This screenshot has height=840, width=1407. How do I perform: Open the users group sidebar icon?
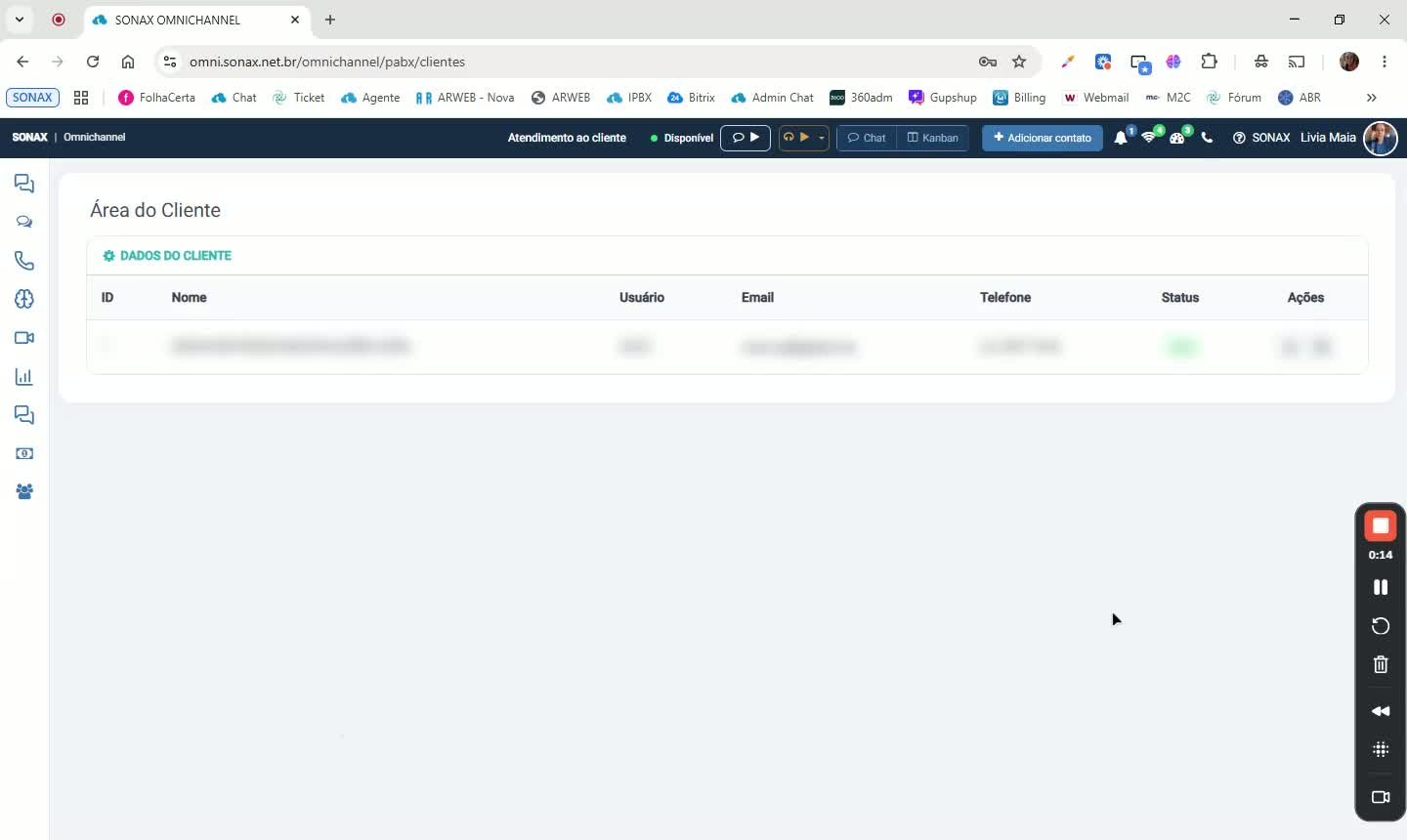point(24,492)
